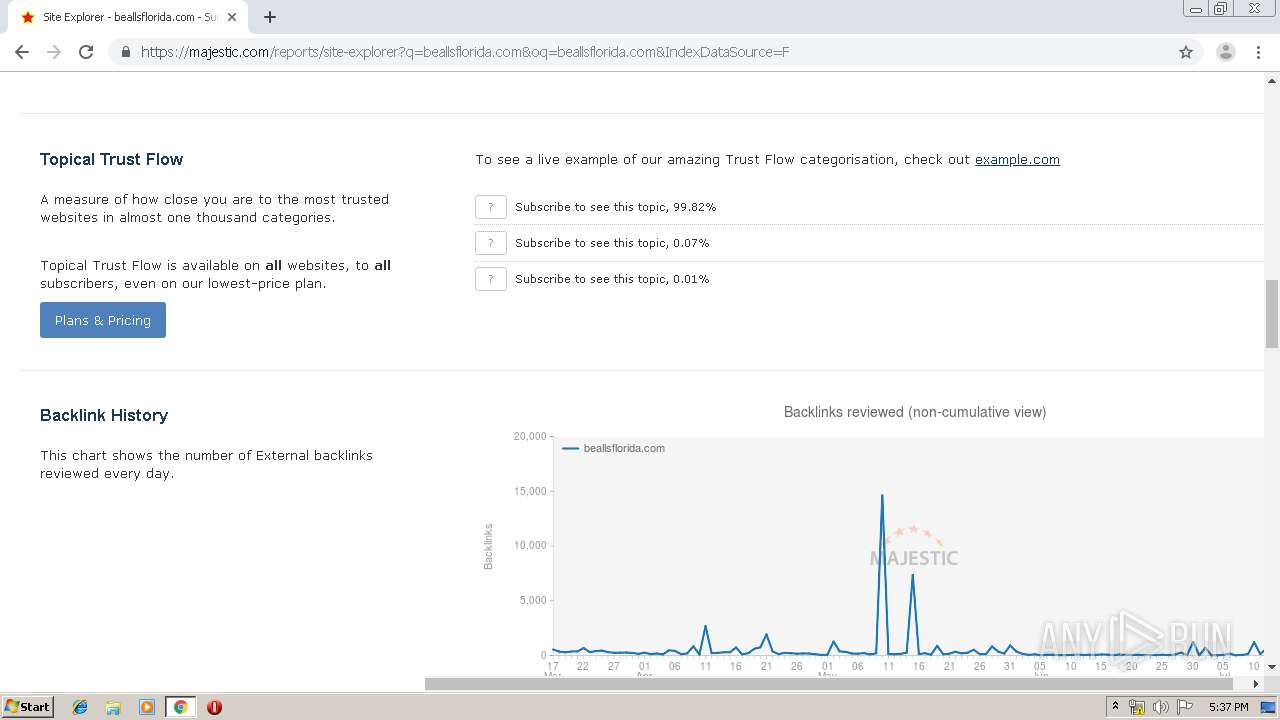View site info via padlock icon
This screenshot has width=1280, height=720.
pyautogui.click(x=126, y=52)
